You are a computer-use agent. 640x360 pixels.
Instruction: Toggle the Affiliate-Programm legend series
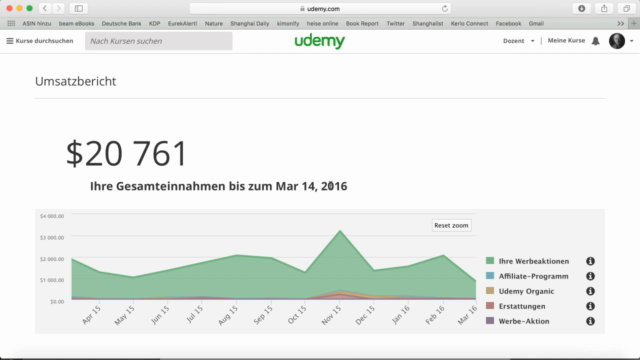click(533, 276)
